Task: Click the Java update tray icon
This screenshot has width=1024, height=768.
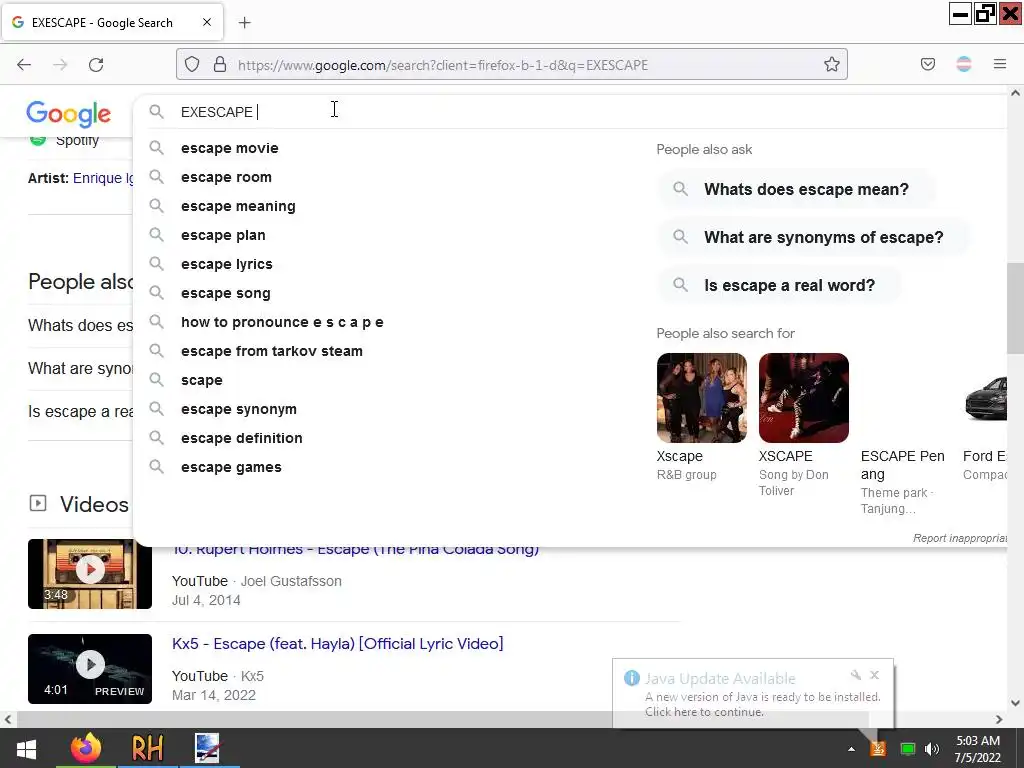Action: tap(878, 748)
